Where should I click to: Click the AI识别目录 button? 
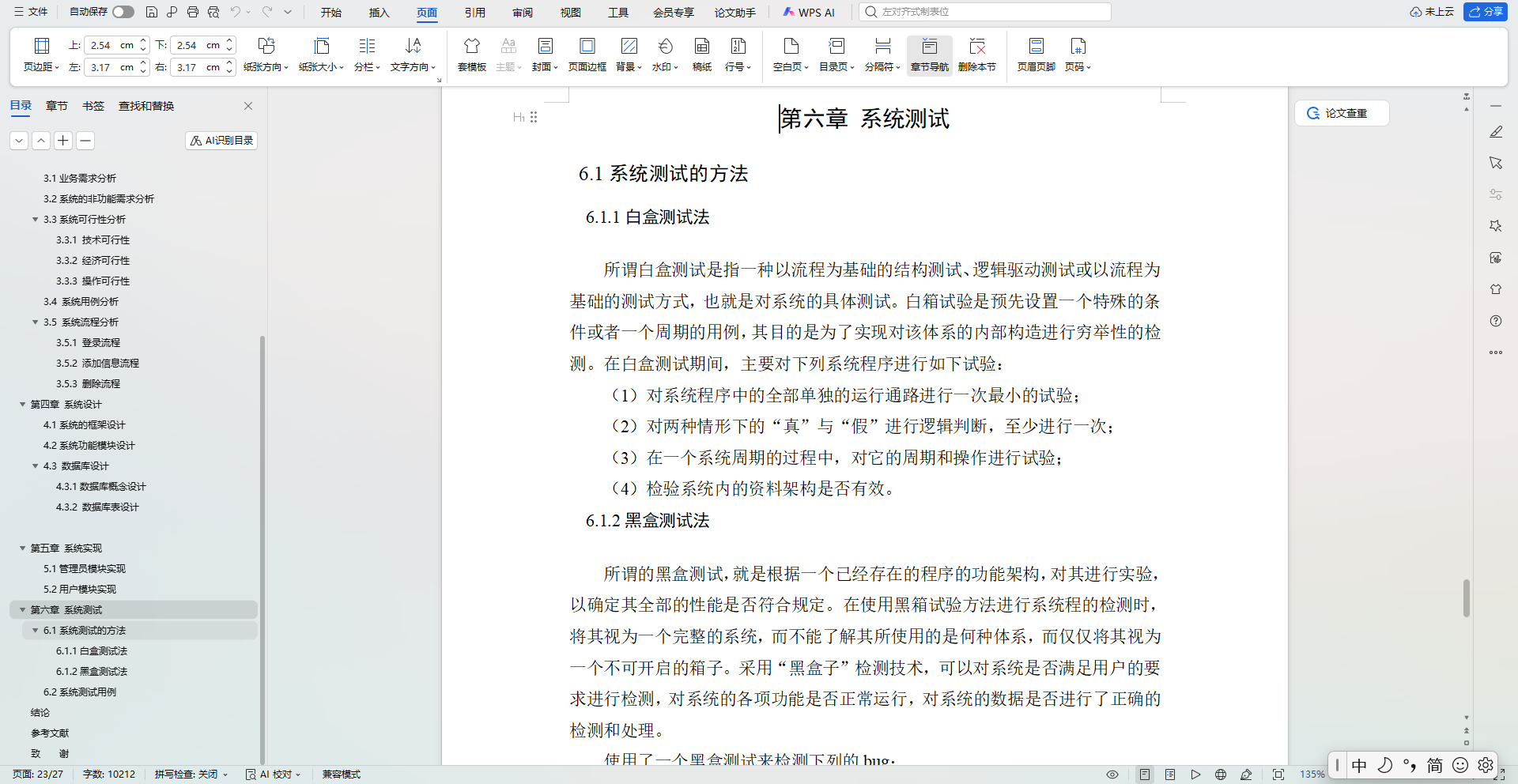coord(221,141)
